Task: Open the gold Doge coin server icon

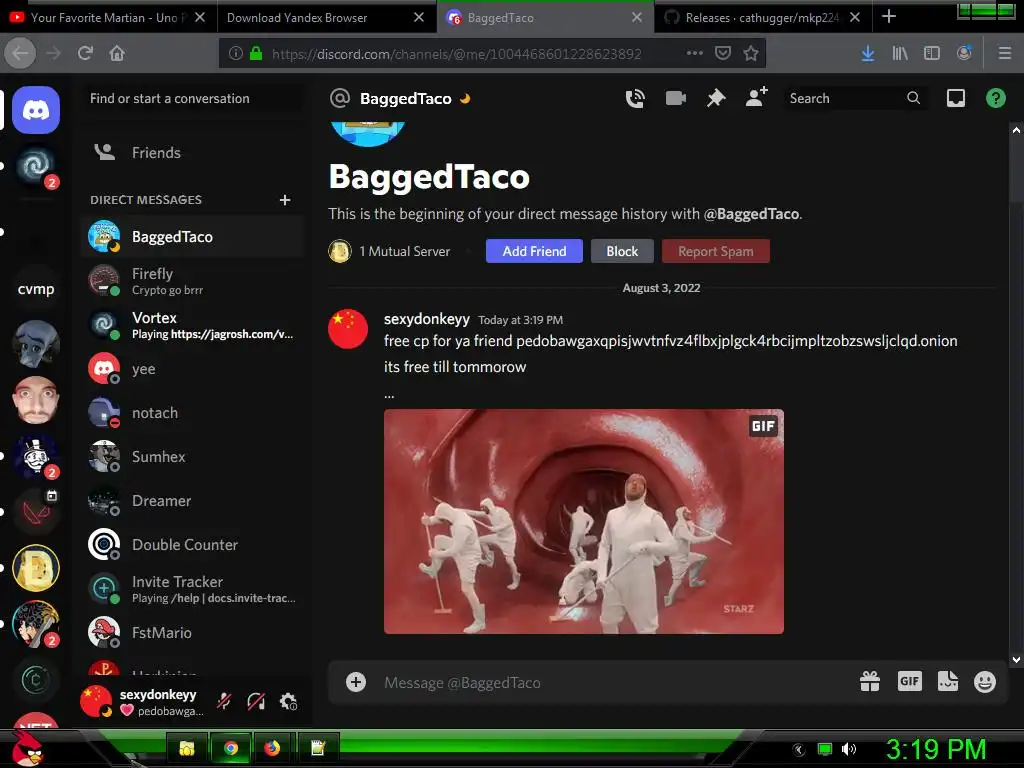Action: point(36,568)
